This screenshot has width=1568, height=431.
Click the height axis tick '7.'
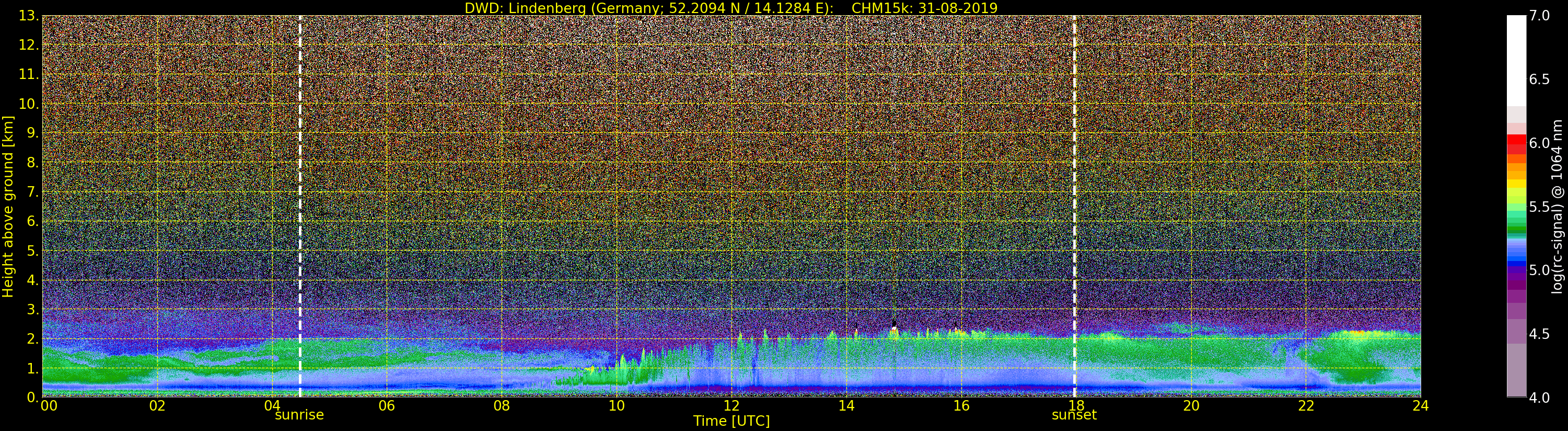coord(33,192)
